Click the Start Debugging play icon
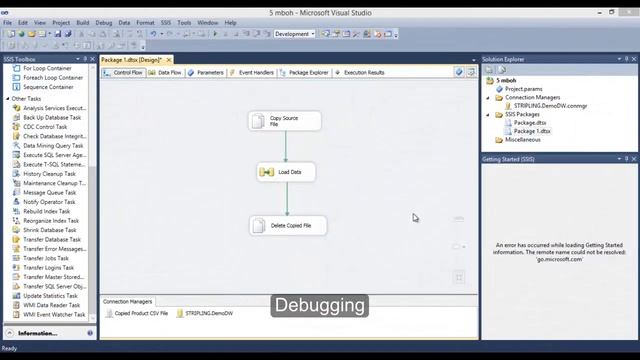The image size is (640, 360). pos(215,34)
